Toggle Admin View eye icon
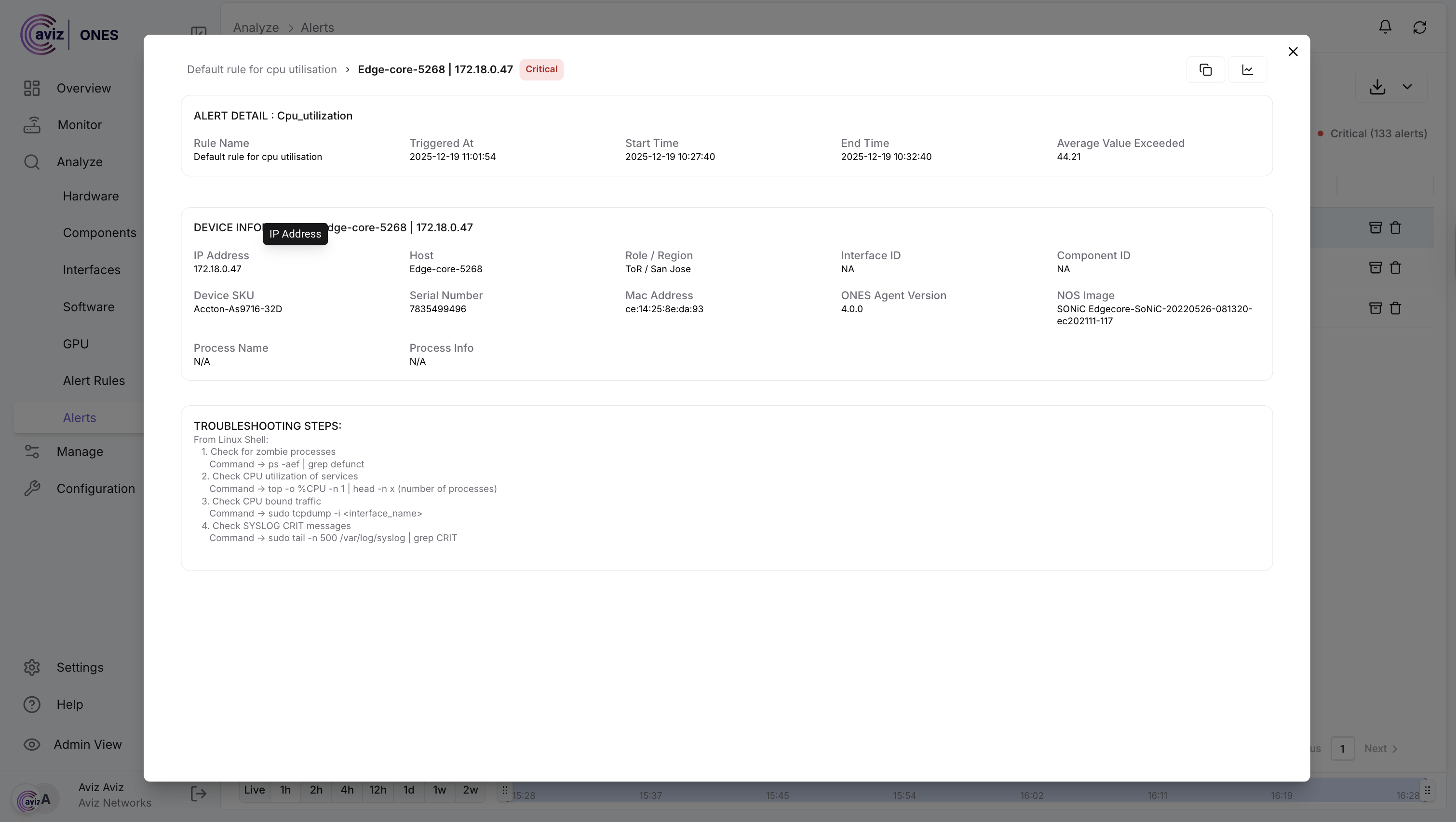 click(32, 744)
